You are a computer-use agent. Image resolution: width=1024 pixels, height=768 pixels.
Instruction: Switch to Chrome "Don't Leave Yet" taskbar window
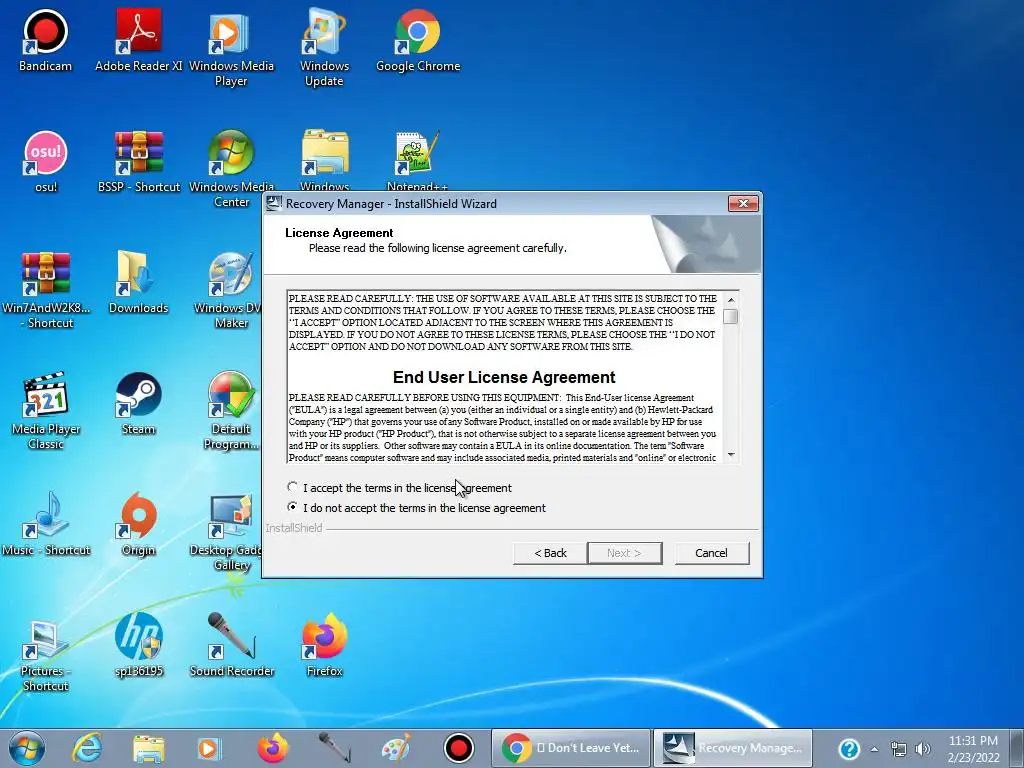coord(571,748)
